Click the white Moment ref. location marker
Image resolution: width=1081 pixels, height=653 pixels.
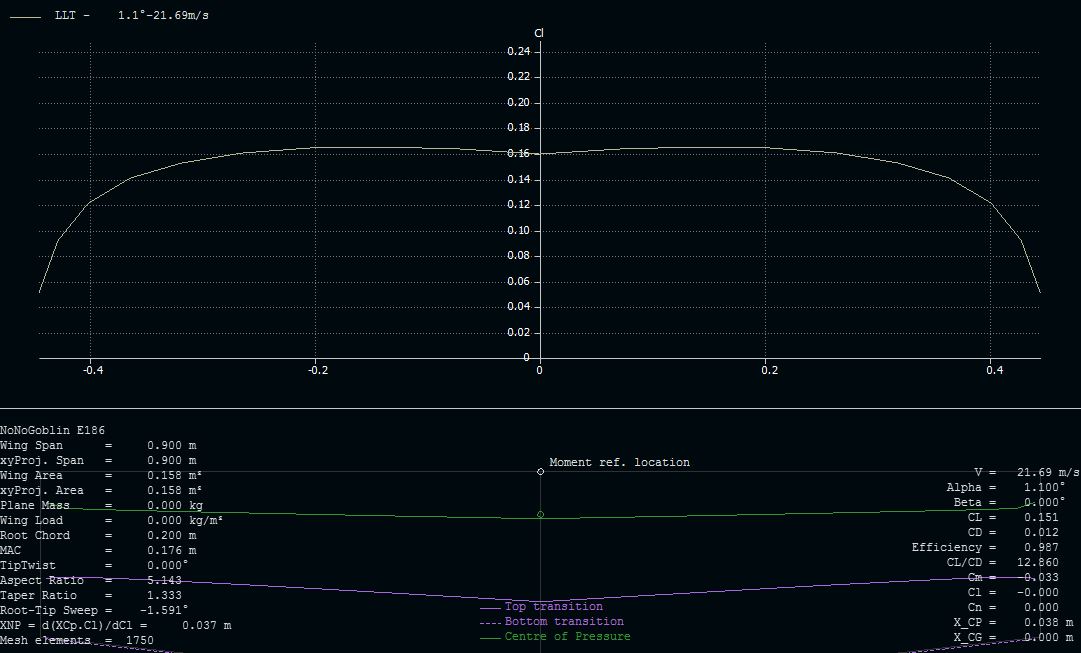pyautogui.click(x=540, y=471)
